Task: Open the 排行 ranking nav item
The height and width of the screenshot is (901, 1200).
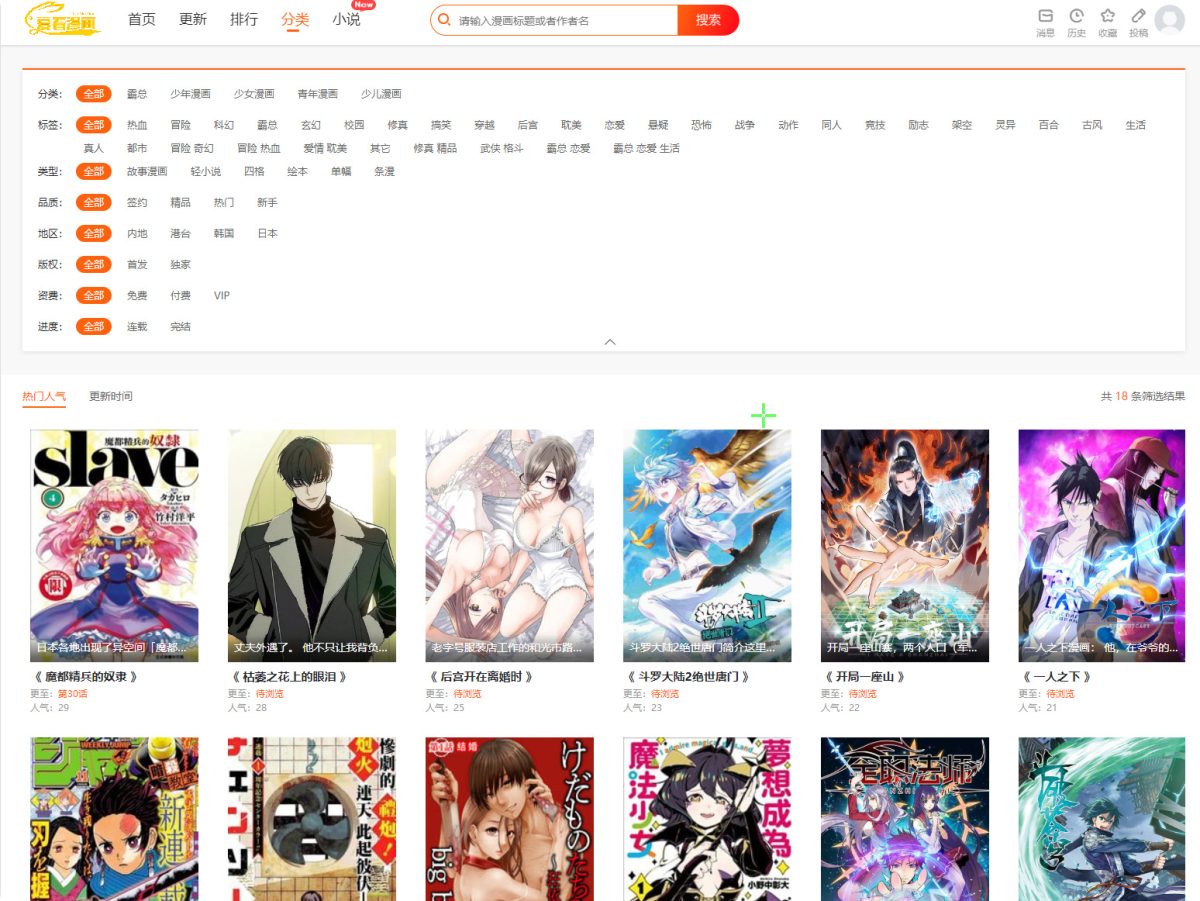Action: 244,20
